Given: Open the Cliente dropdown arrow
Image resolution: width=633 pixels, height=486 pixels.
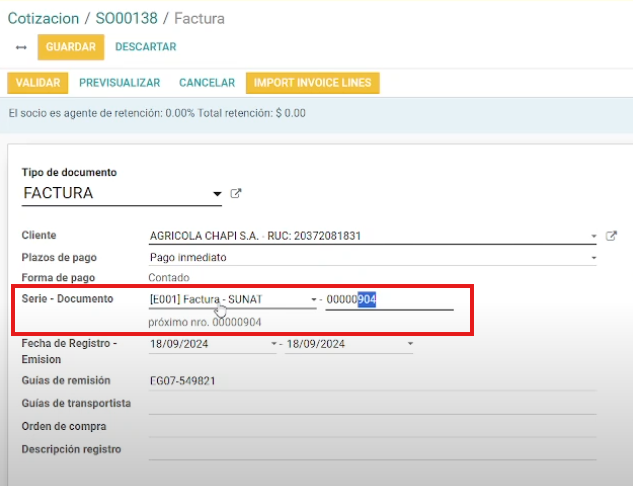Looking at the screenshot, I should click(x=593, y=237).
